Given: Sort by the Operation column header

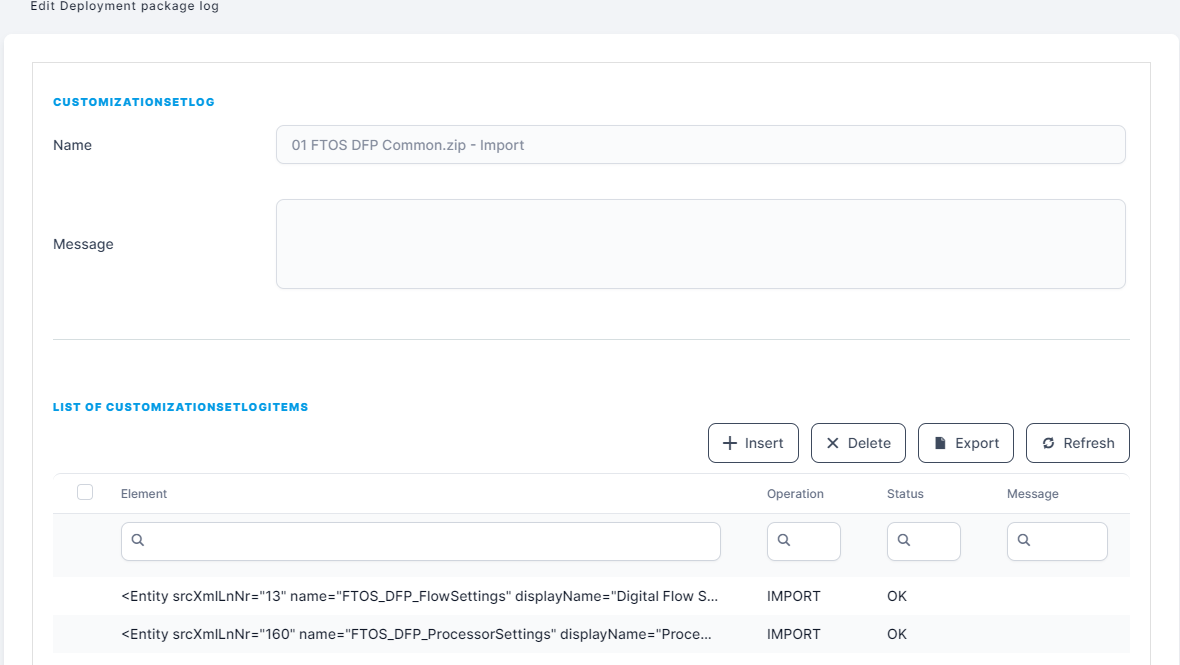Looking at the screenshot, I should click(795, 494).
